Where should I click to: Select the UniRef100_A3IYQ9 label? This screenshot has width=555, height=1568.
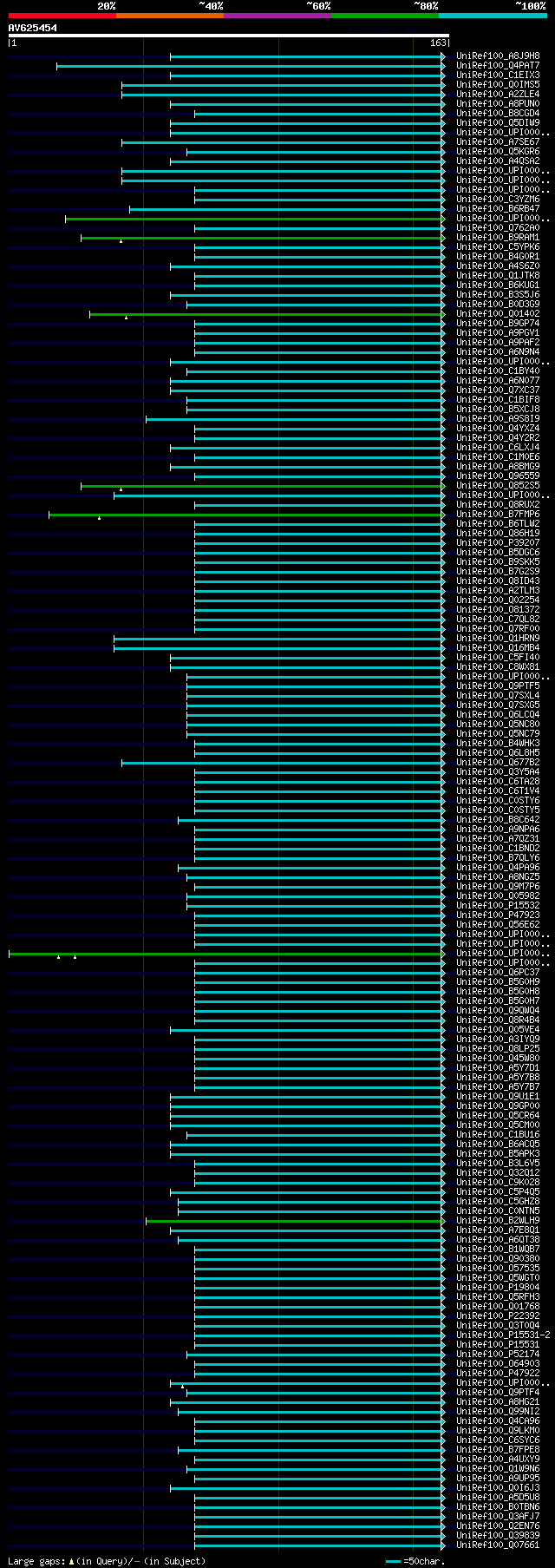(x=498, y=1040)
